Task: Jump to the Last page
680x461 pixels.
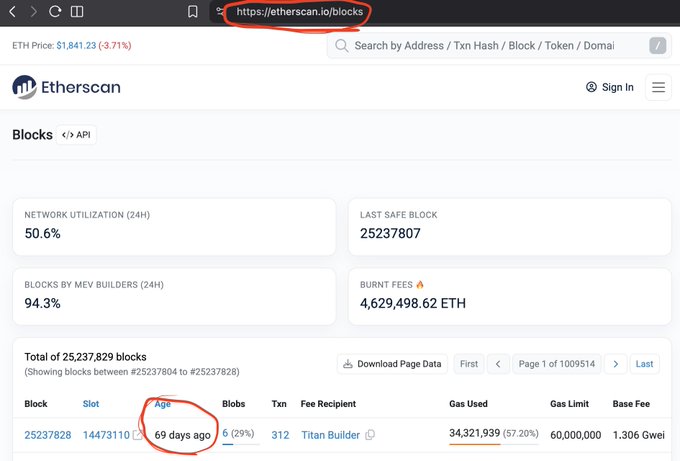Action: click(x=644, y=364)
